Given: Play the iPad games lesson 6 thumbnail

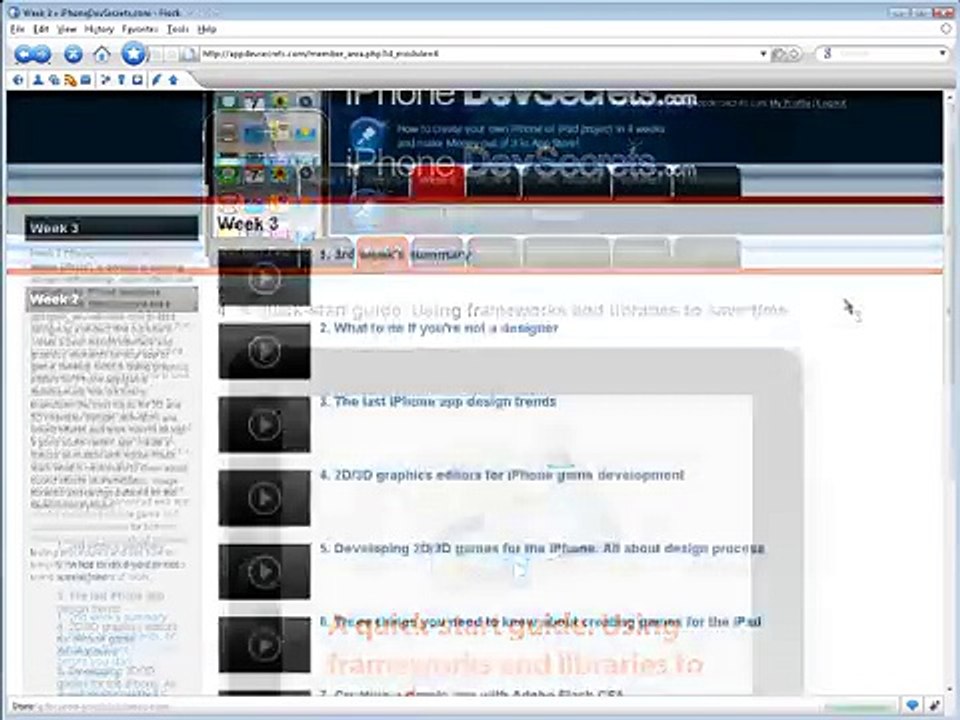Looking at the screenshot, I should coord(264,645).
